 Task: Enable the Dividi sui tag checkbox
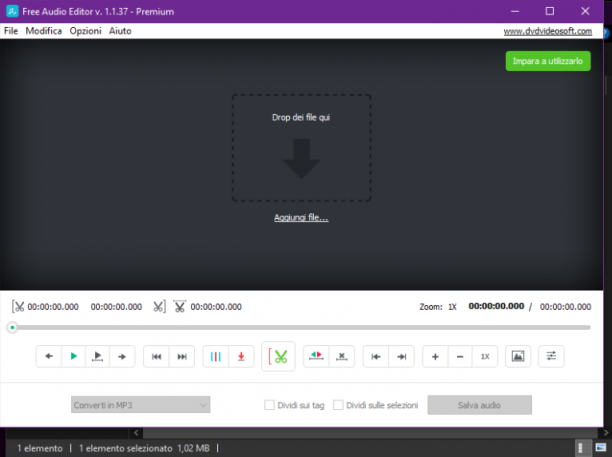269,405
